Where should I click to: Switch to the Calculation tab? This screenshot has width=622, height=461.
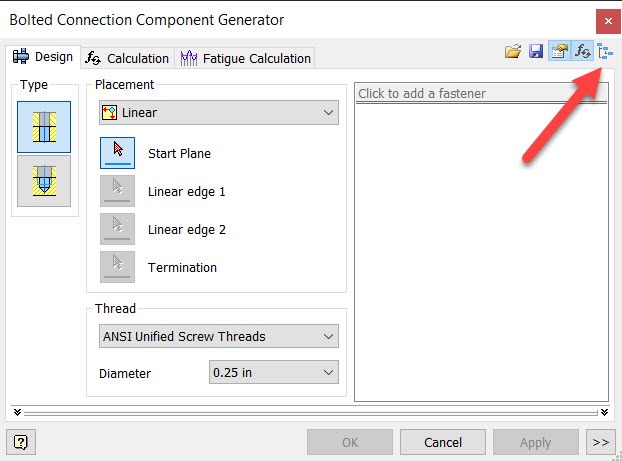point(128,58)
